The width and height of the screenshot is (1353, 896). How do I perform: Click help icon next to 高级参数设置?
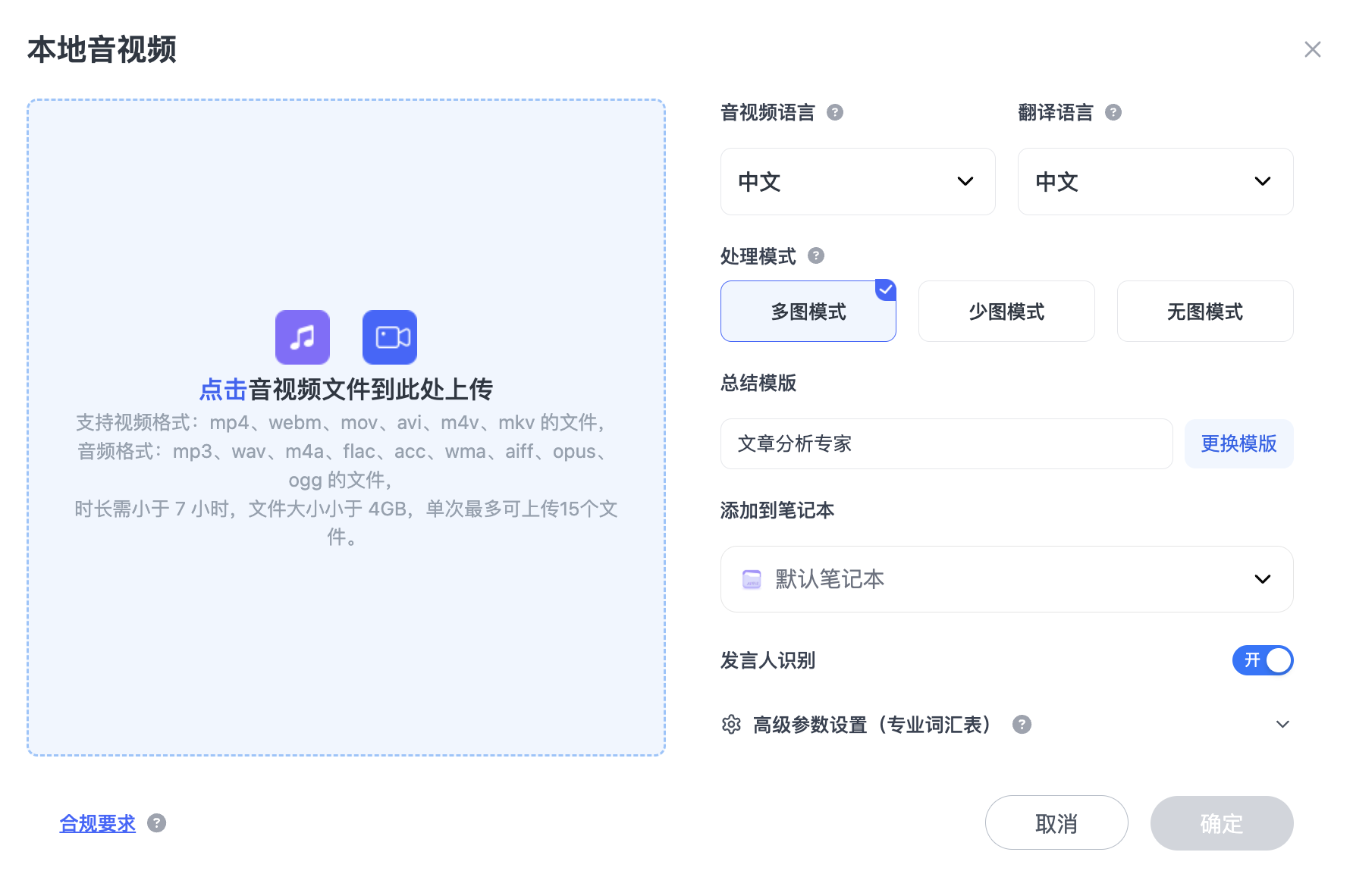[x=1022, y=725]
